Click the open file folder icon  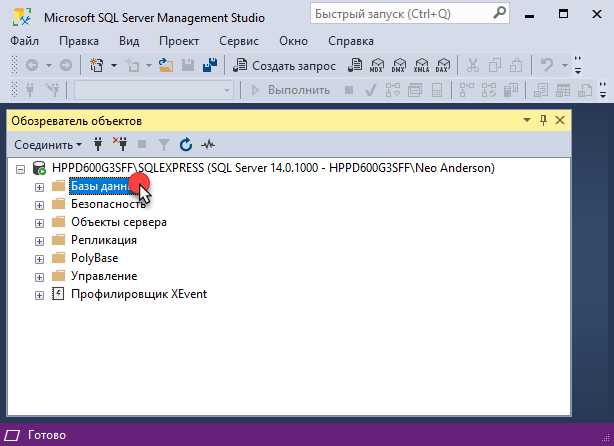(166, 65)
